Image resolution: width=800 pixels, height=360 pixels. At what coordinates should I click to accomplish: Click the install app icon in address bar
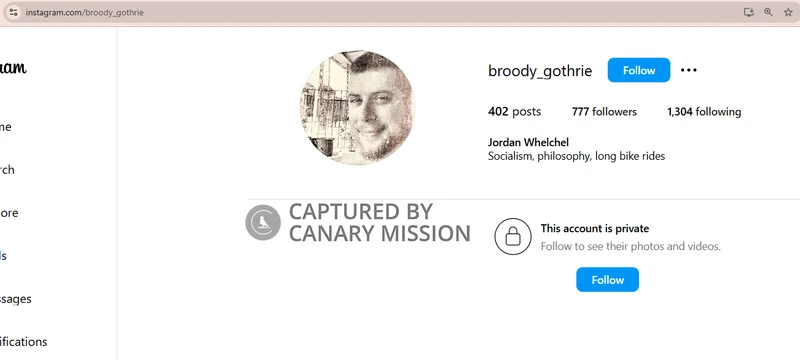(748, 12)
